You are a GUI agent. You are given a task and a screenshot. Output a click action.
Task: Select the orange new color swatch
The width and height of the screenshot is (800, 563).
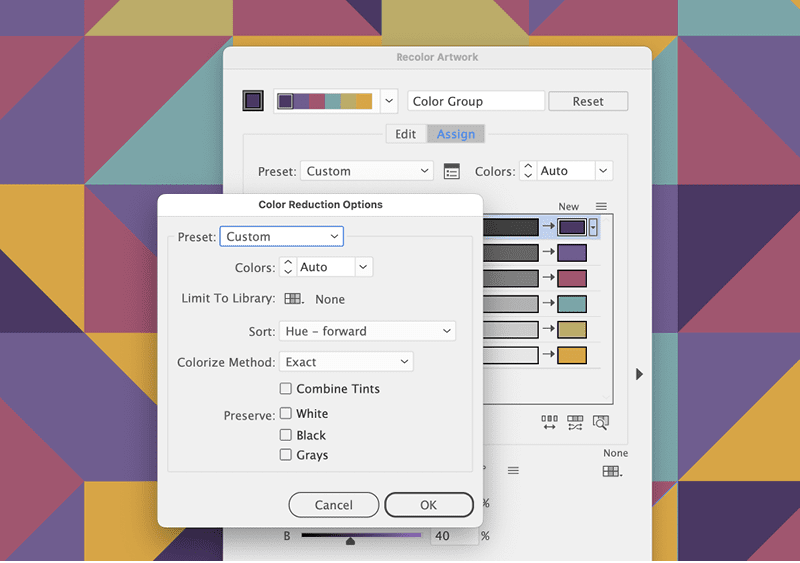coord(571,355)
